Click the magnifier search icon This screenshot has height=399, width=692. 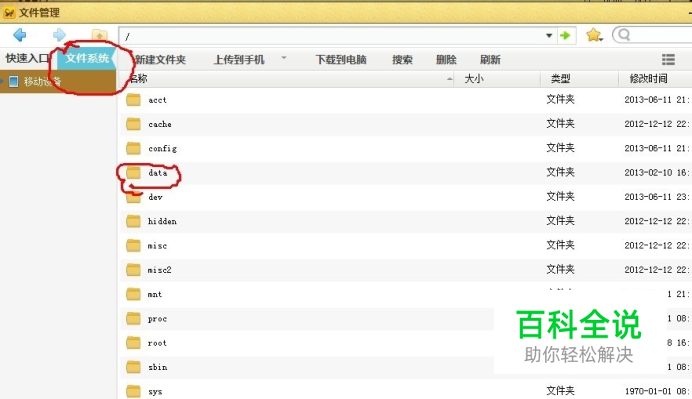(624, 34)
